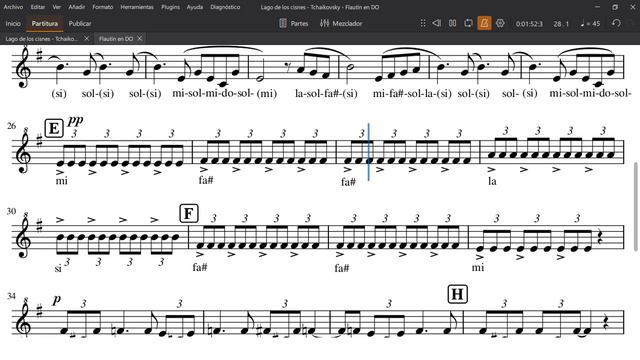Select rehearsal mark F
The height and width of the screenshot is (360, 640).
pos(189,213)
